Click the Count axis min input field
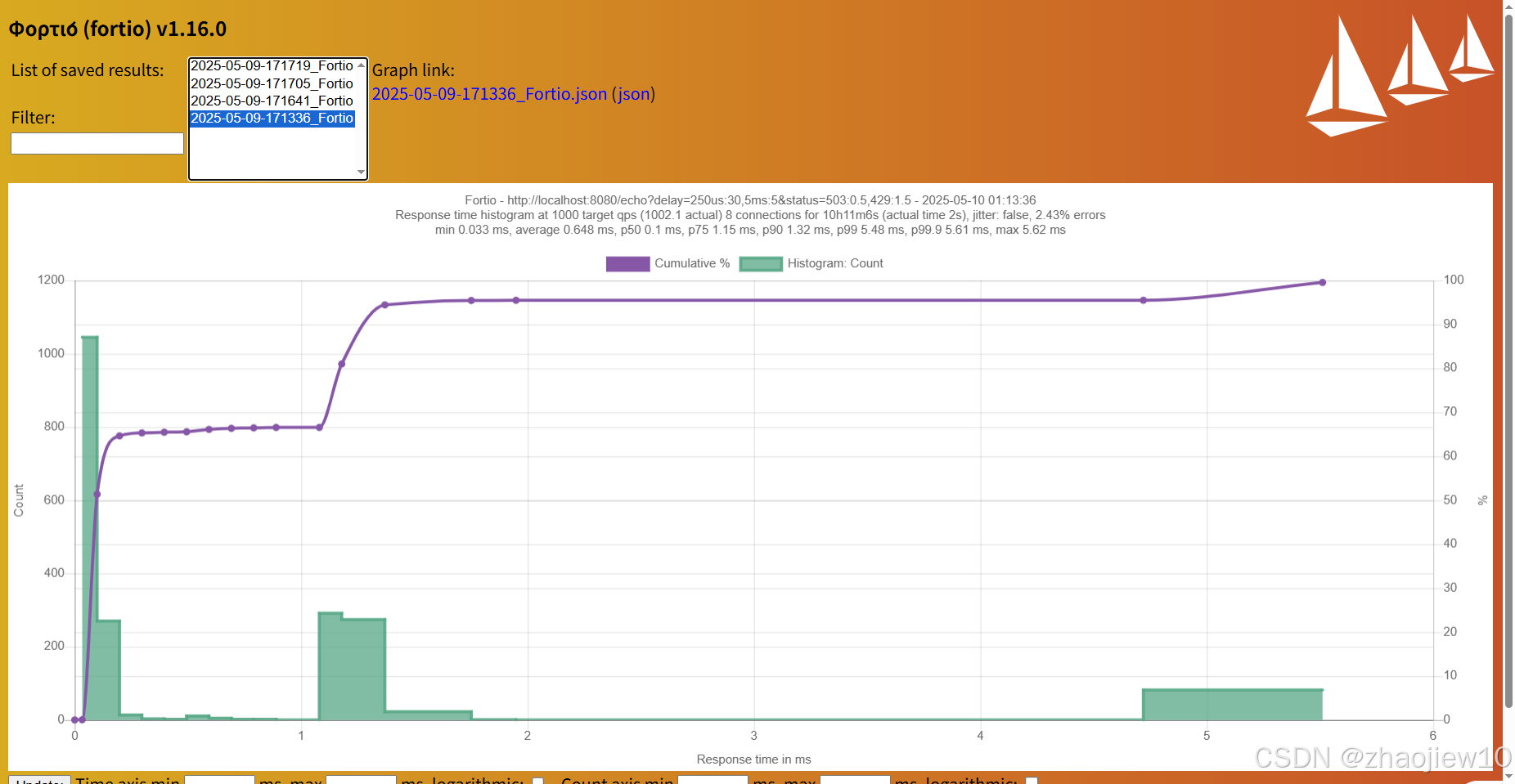 713,780
